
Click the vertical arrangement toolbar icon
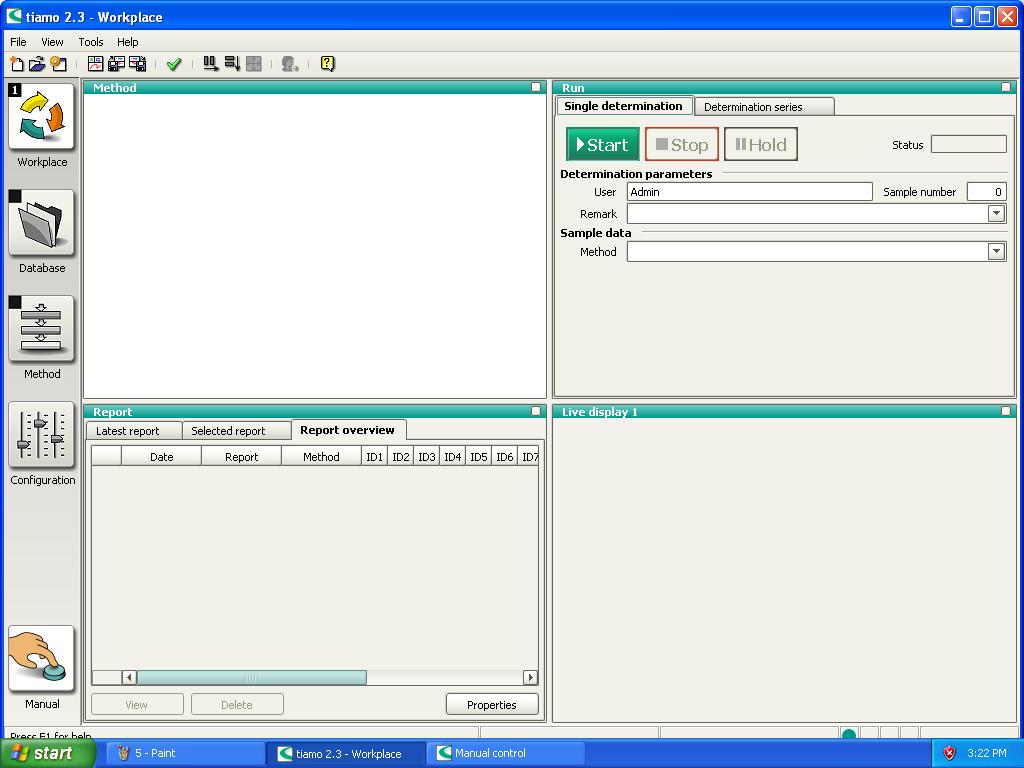coord(232,64)
